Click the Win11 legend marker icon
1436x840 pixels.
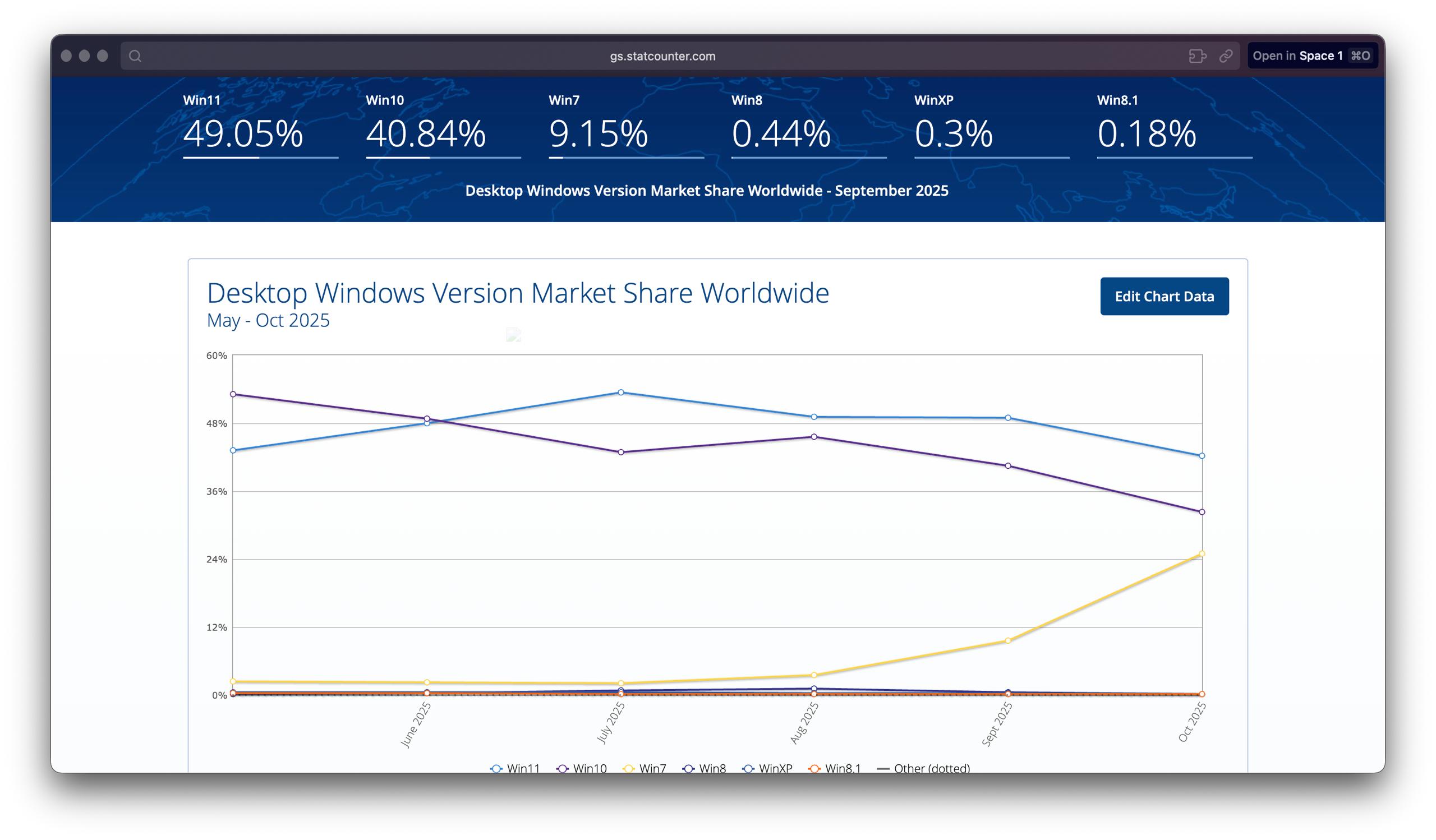496,768
